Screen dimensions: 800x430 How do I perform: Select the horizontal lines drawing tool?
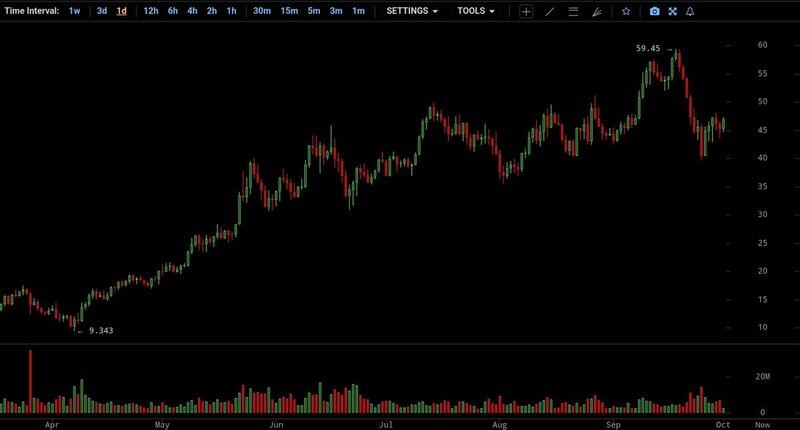573,11
